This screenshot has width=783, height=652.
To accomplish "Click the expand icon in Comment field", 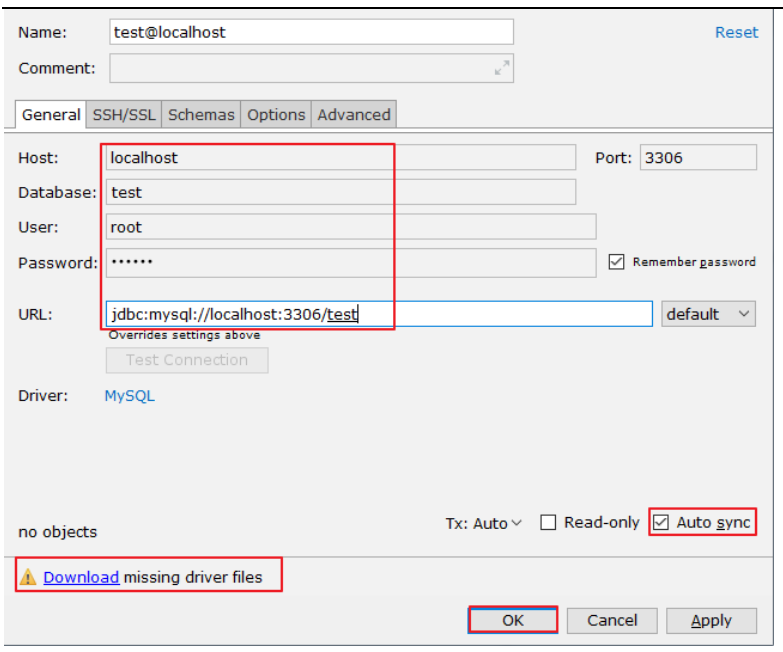I will coord(501,67).
